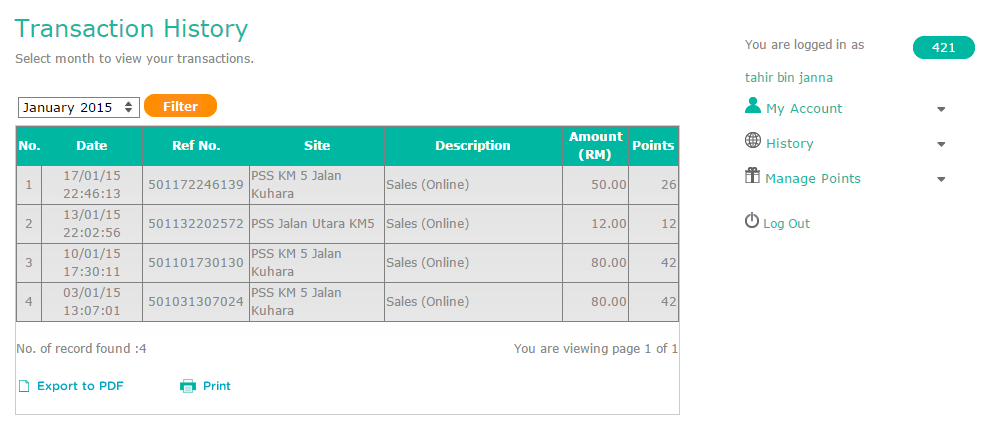Click the History globe icon
984x429 pixels.
pos(752,140)
